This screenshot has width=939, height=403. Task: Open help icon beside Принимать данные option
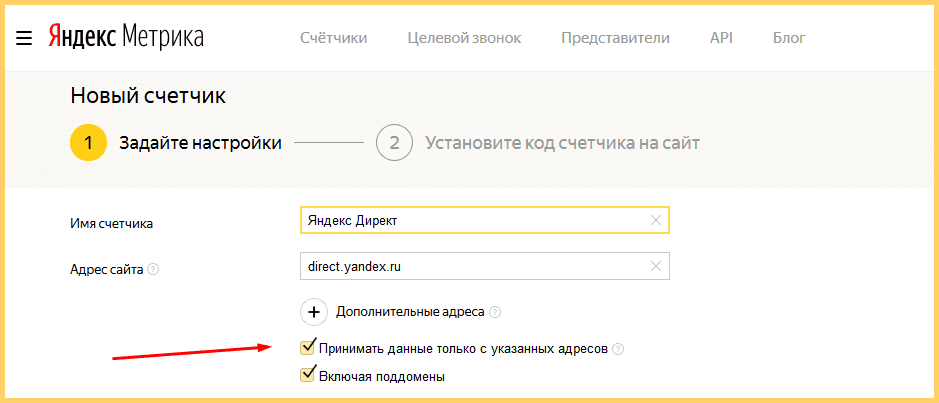[x=618, y=349]
